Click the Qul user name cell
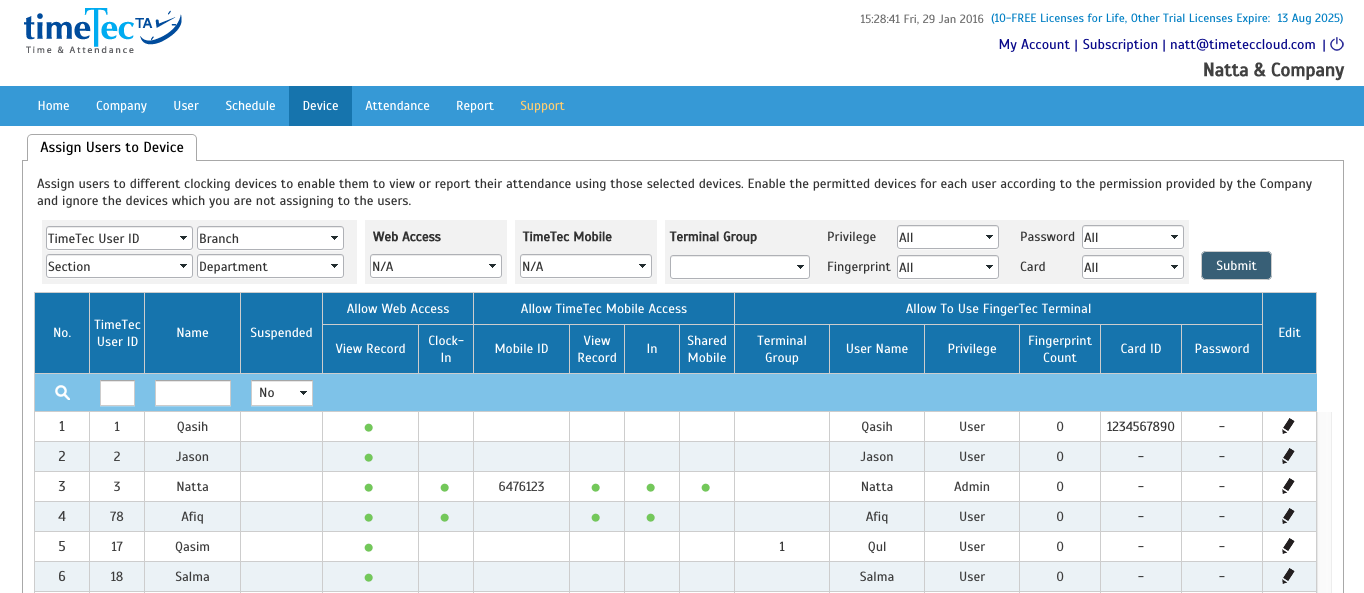1364x593 pixels. click(877, 547)
